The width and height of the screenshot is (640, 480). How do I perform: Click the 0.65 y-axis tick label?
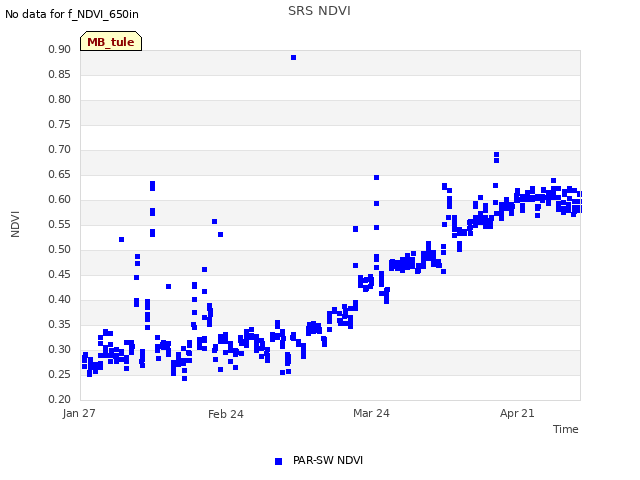coord(60,174)
